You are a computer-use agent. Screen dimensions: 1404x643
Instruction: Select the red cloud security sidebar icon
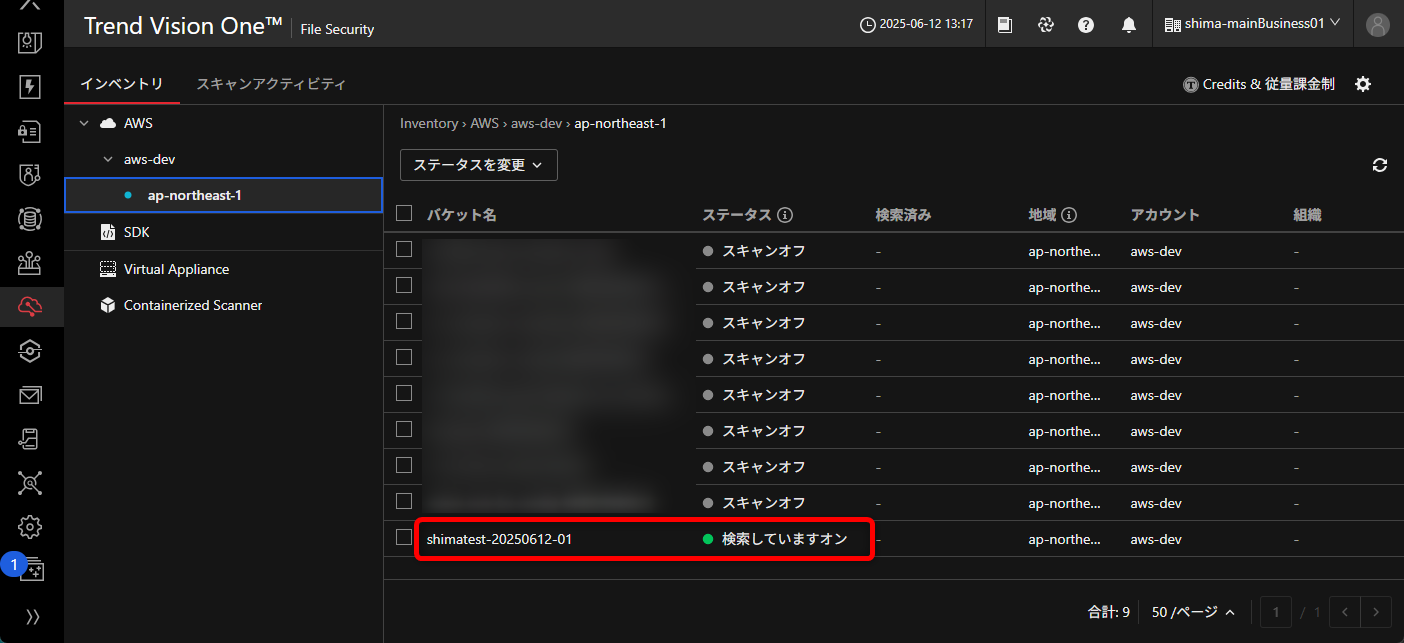[x=30, y=307]
